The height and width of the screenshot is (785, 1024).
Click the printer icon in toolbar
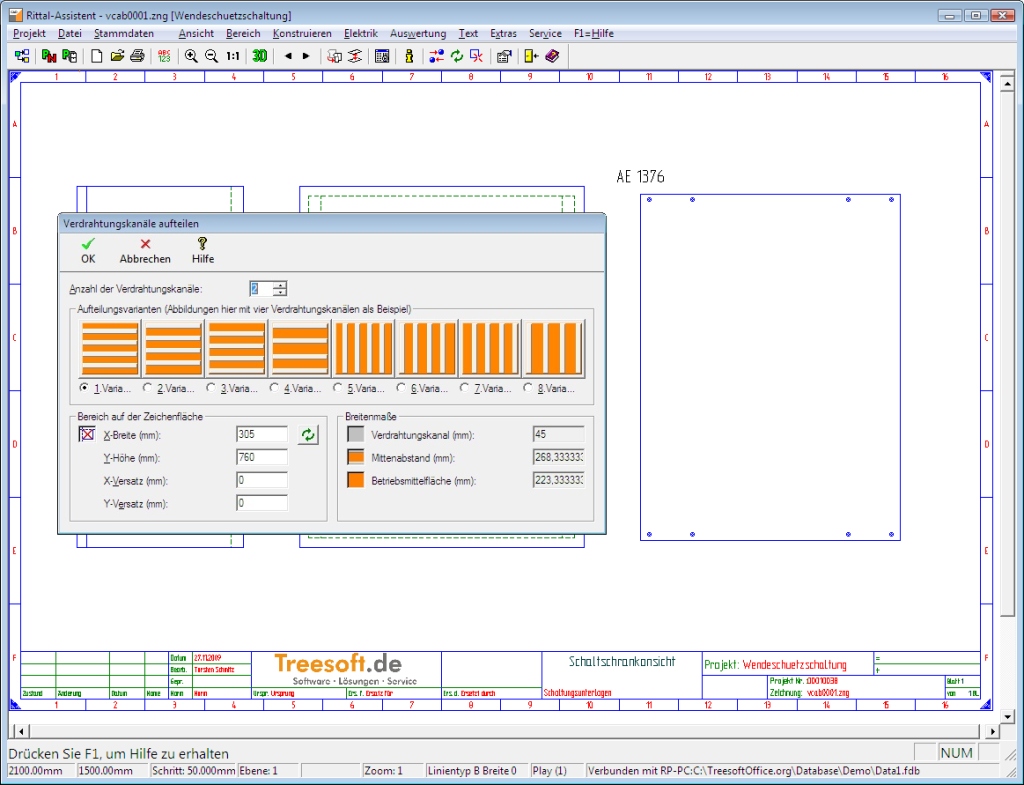(x=137, y=56)
